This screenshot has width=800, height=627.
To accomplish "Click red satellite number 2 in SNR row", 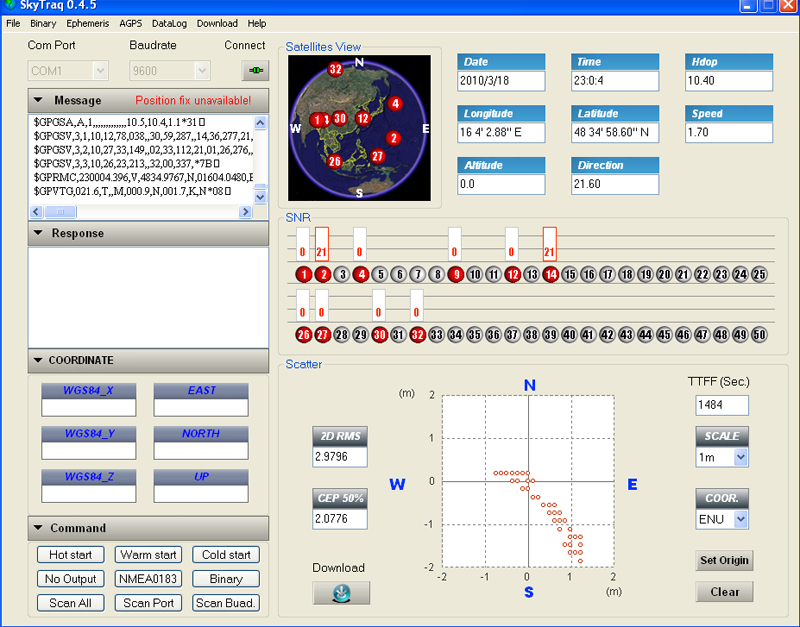I will pyautogui.click(x=322, y=274).
